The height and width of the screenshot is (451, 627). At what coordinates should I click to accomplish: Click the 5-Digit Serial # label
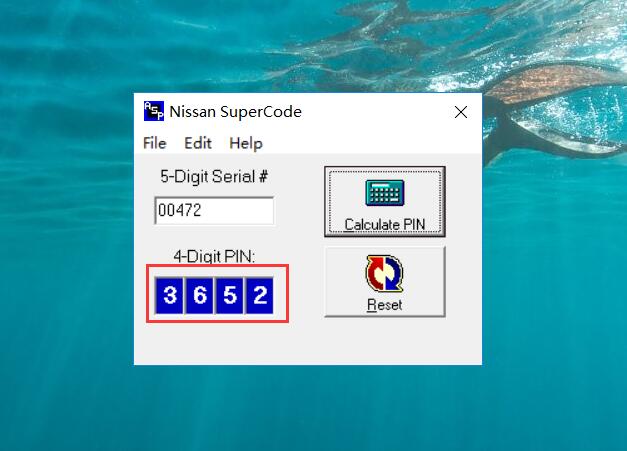[214, 176]
